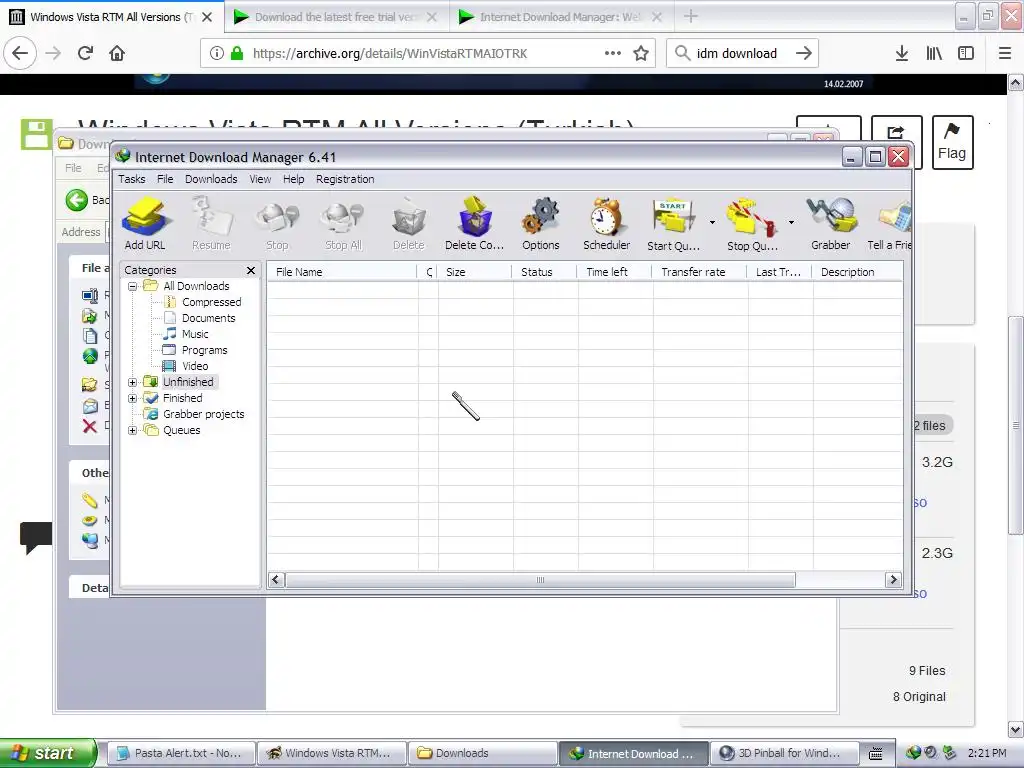Click the Add URL toolbar icon
Viewport: 1024px width, 768px height.
point(145,224)
